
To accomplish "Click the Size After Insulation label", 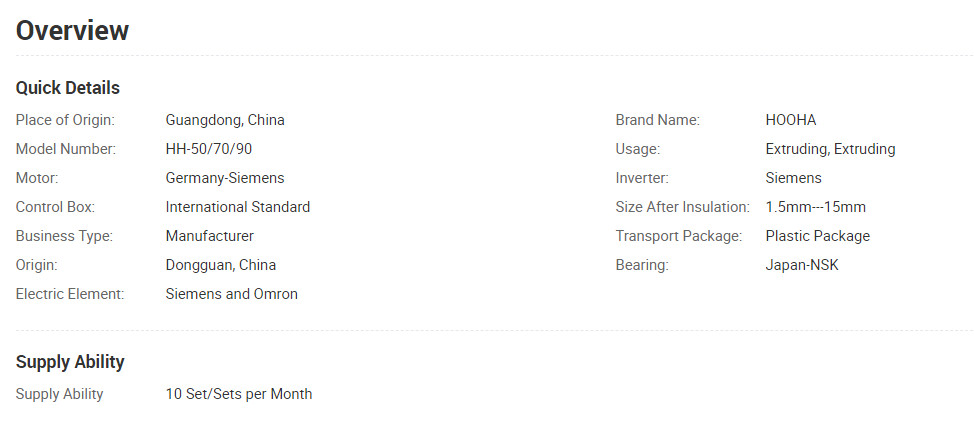I will click(x=683, y=207).
